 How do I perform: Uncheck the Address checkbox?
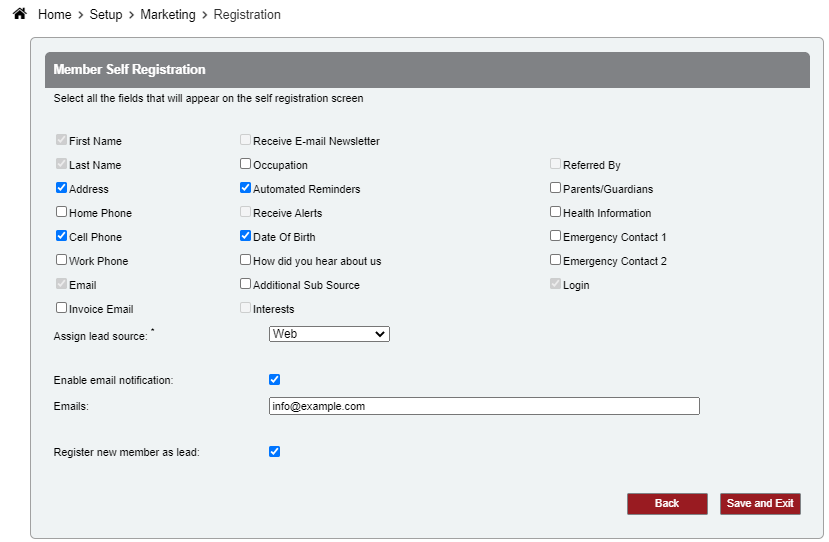62,188
